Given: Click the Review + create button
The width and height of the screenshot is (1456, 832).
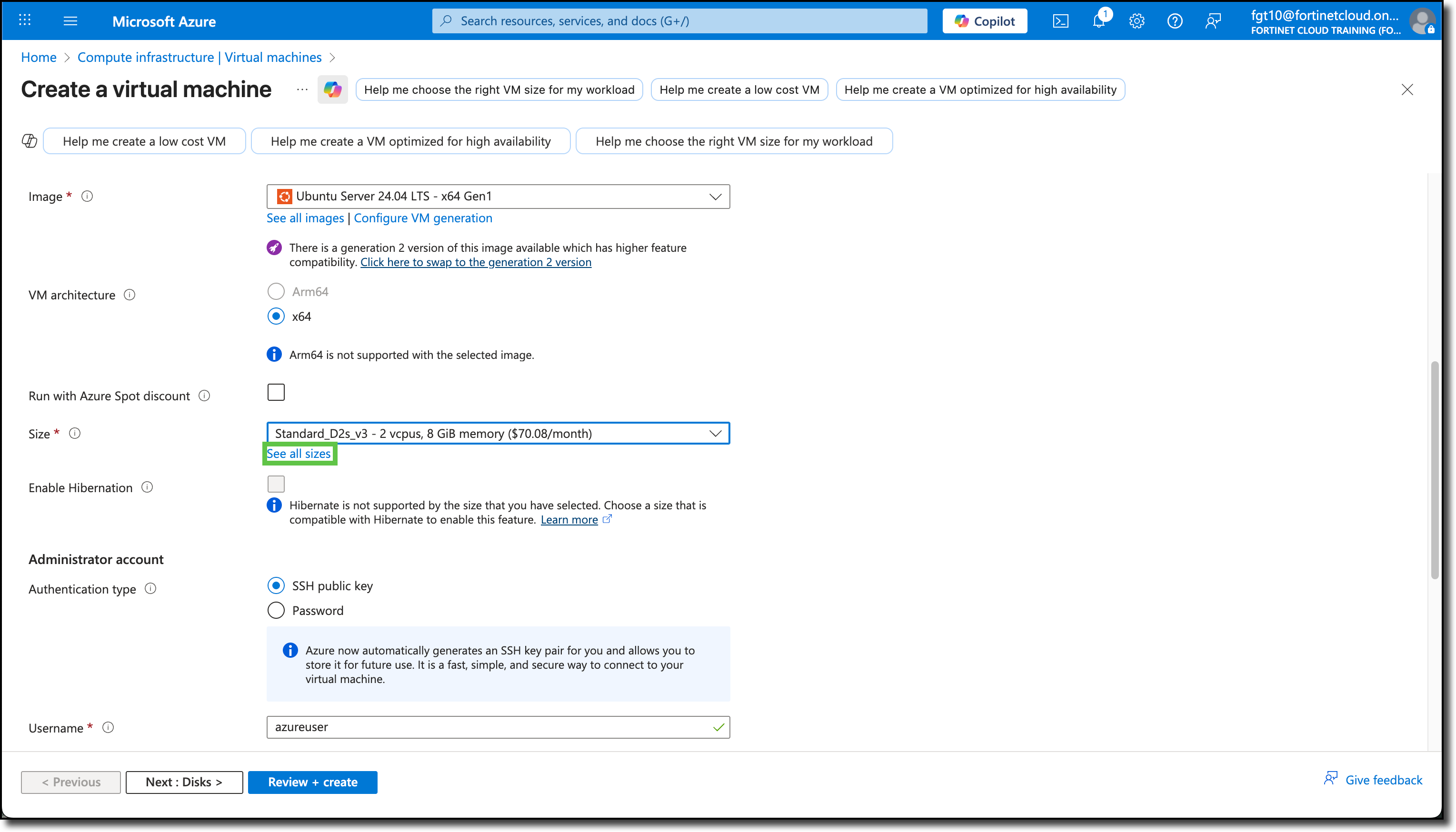Looking at the screenshot, I should pyautogui.click(x=312, y=782).
